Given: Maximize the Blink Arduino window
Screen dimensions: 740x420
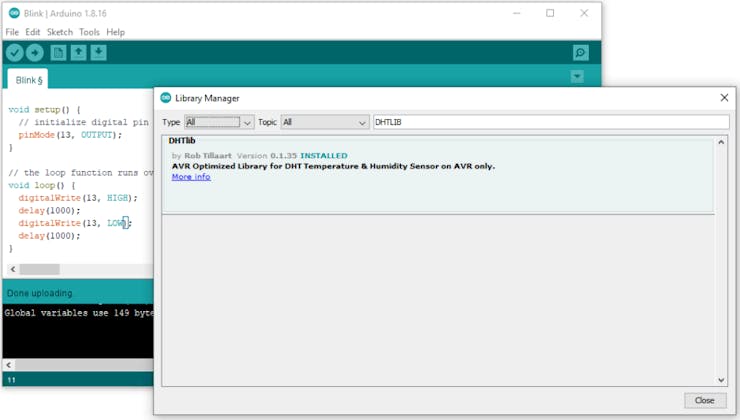Looking at the screenshot, I should [x=550, y=13].
